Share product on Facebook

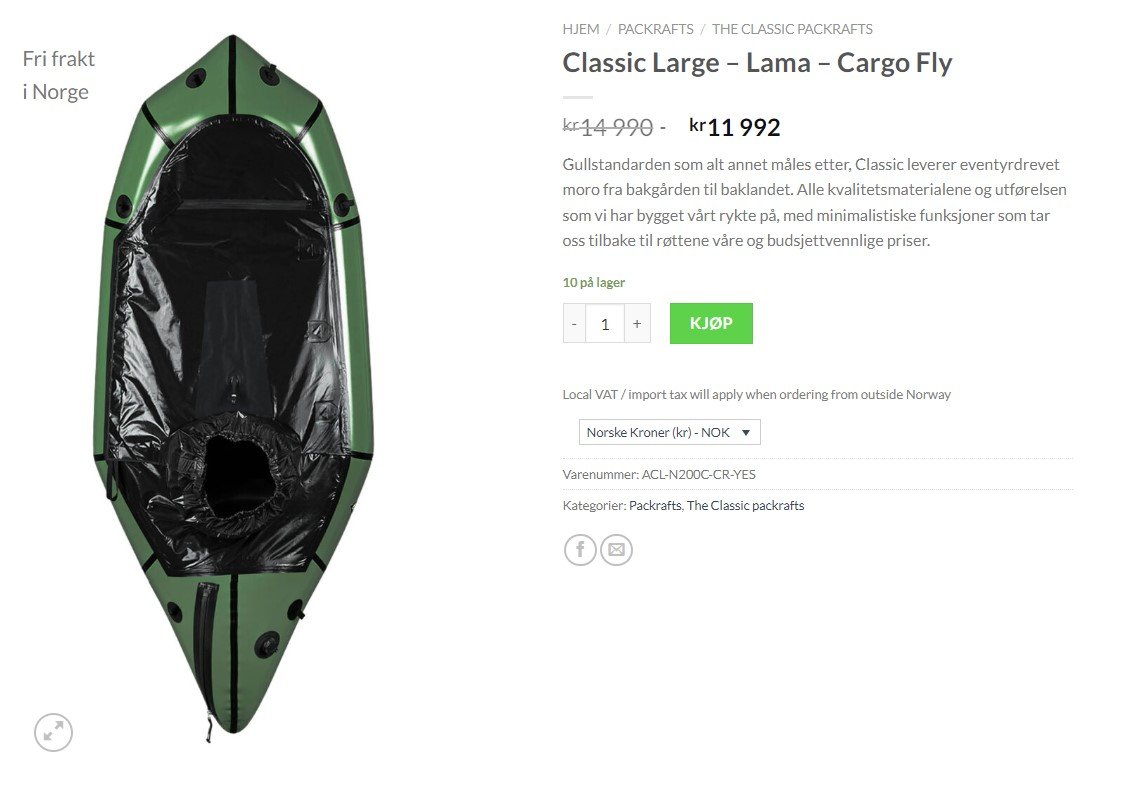[580, 550]
